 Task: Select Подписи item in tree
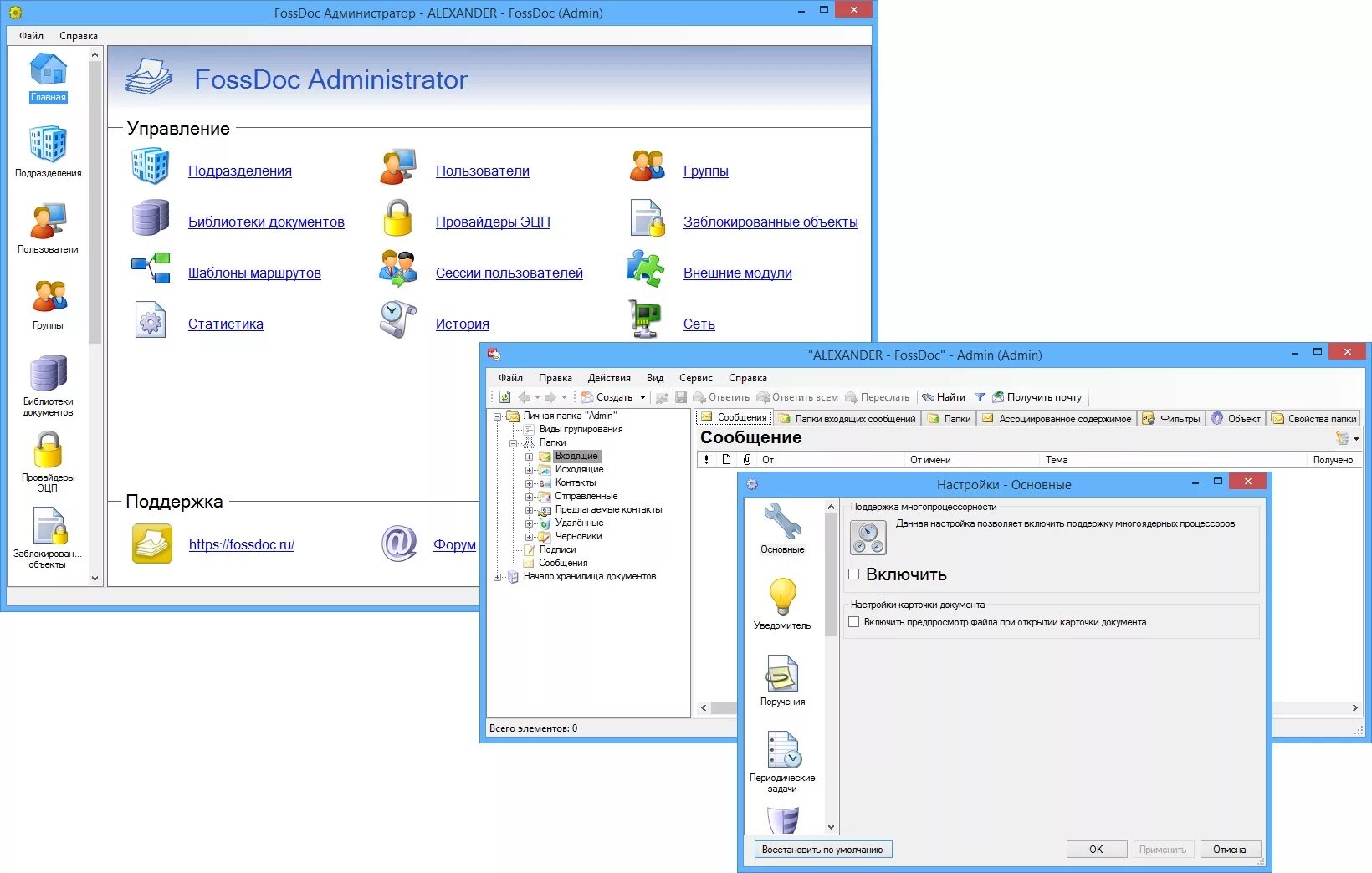pos(557,550)
